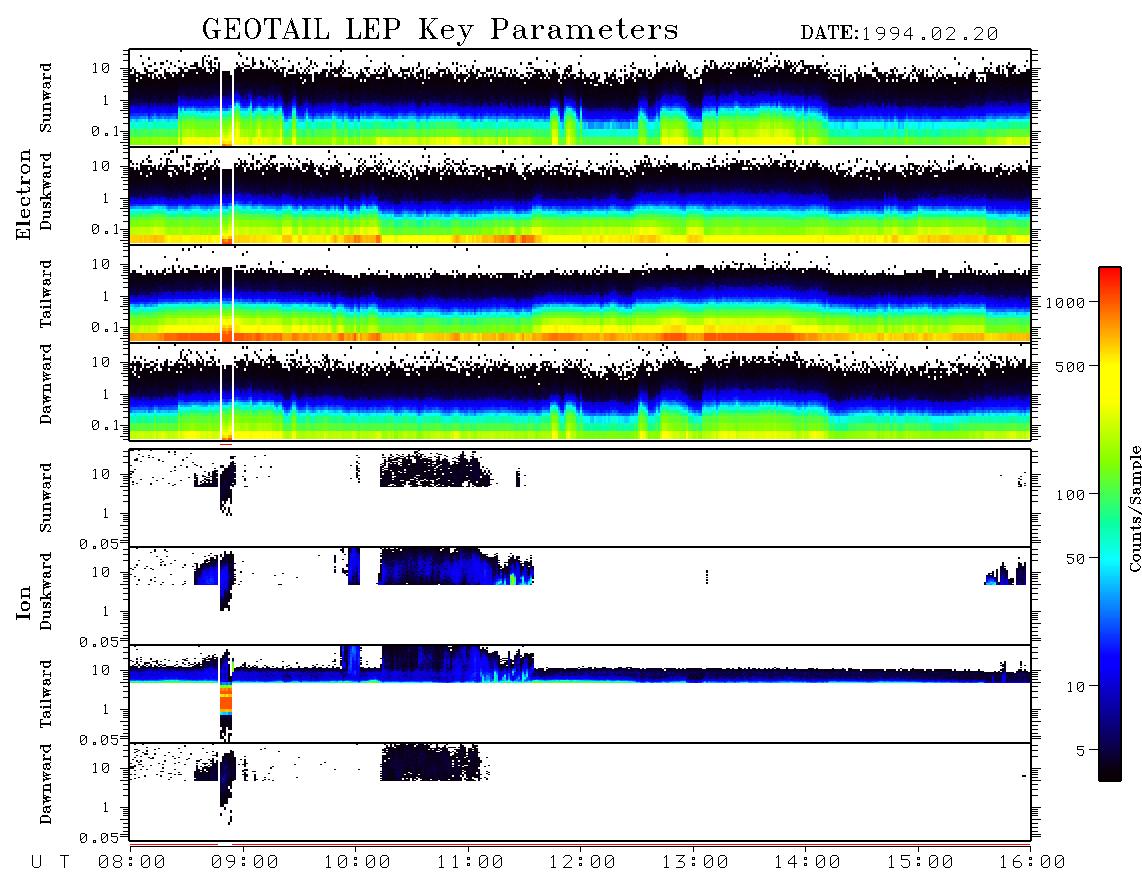This screenshot has height=880, width=1142.
Task: Click the "10" tick of Electron Dawnward panel
Action: pos(101,362)
